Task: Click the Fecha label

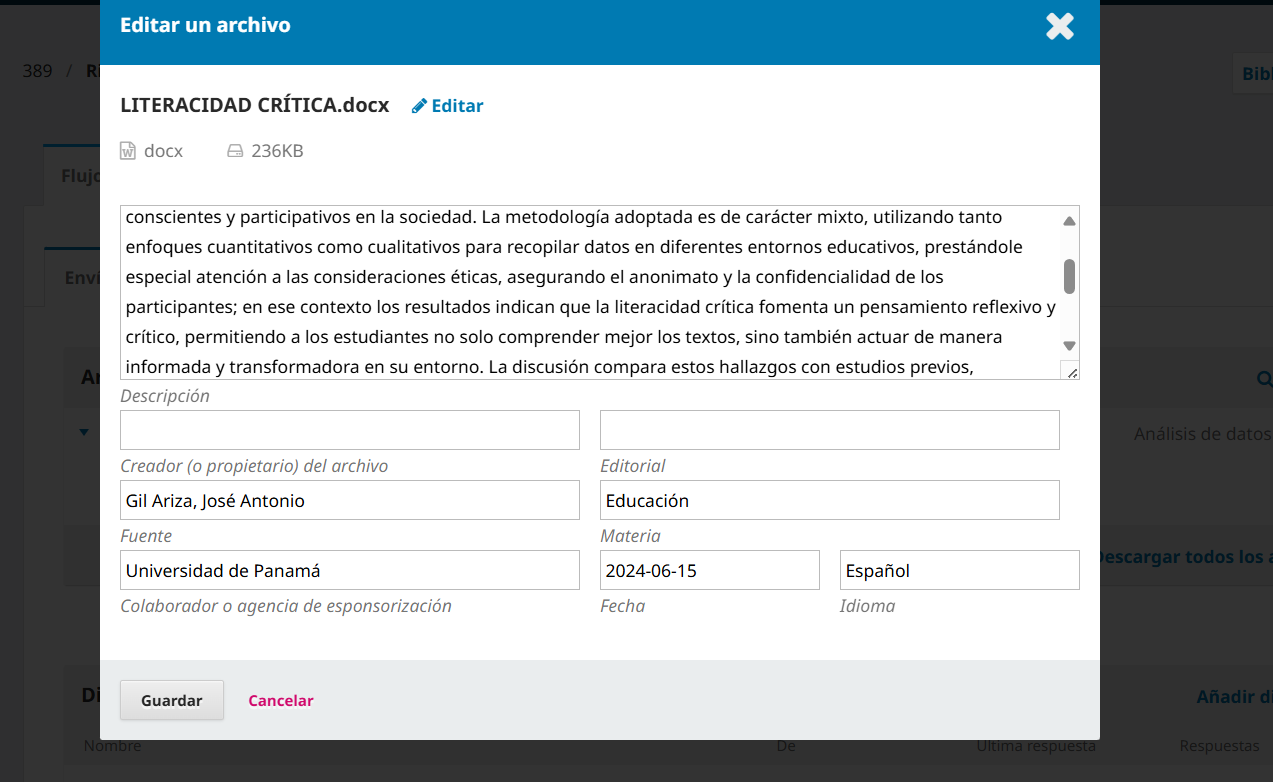Action: [x=622, y=606]
